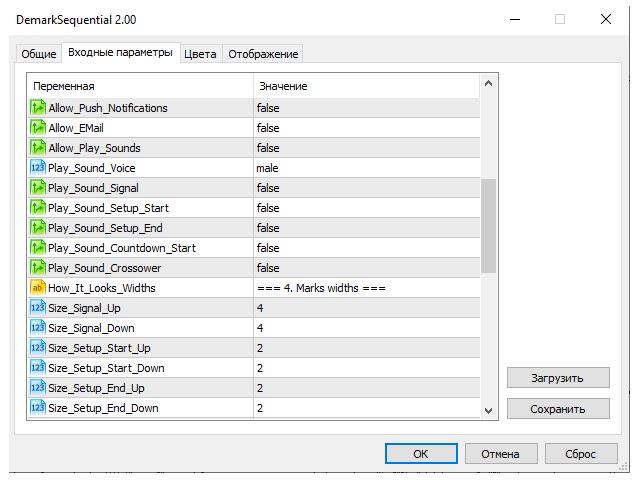The height and width of the screenshot is (480, 640).
Task: Click the Size_Setup_End_Down integer icon
Action: tap(38, 408)
